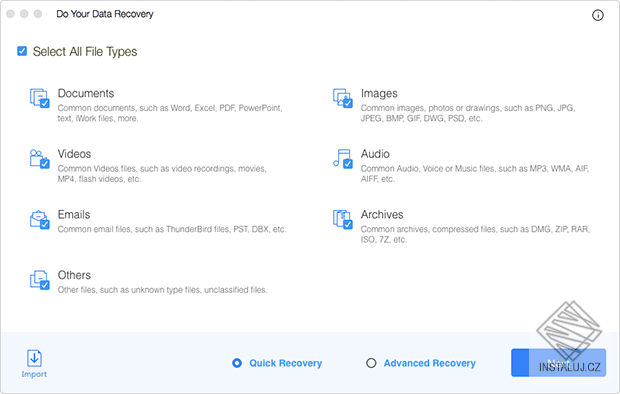Screen dimensions: 620x394
Task: Click the Audio file type icon
Action: pyautogui.click(x=342, y=159)
